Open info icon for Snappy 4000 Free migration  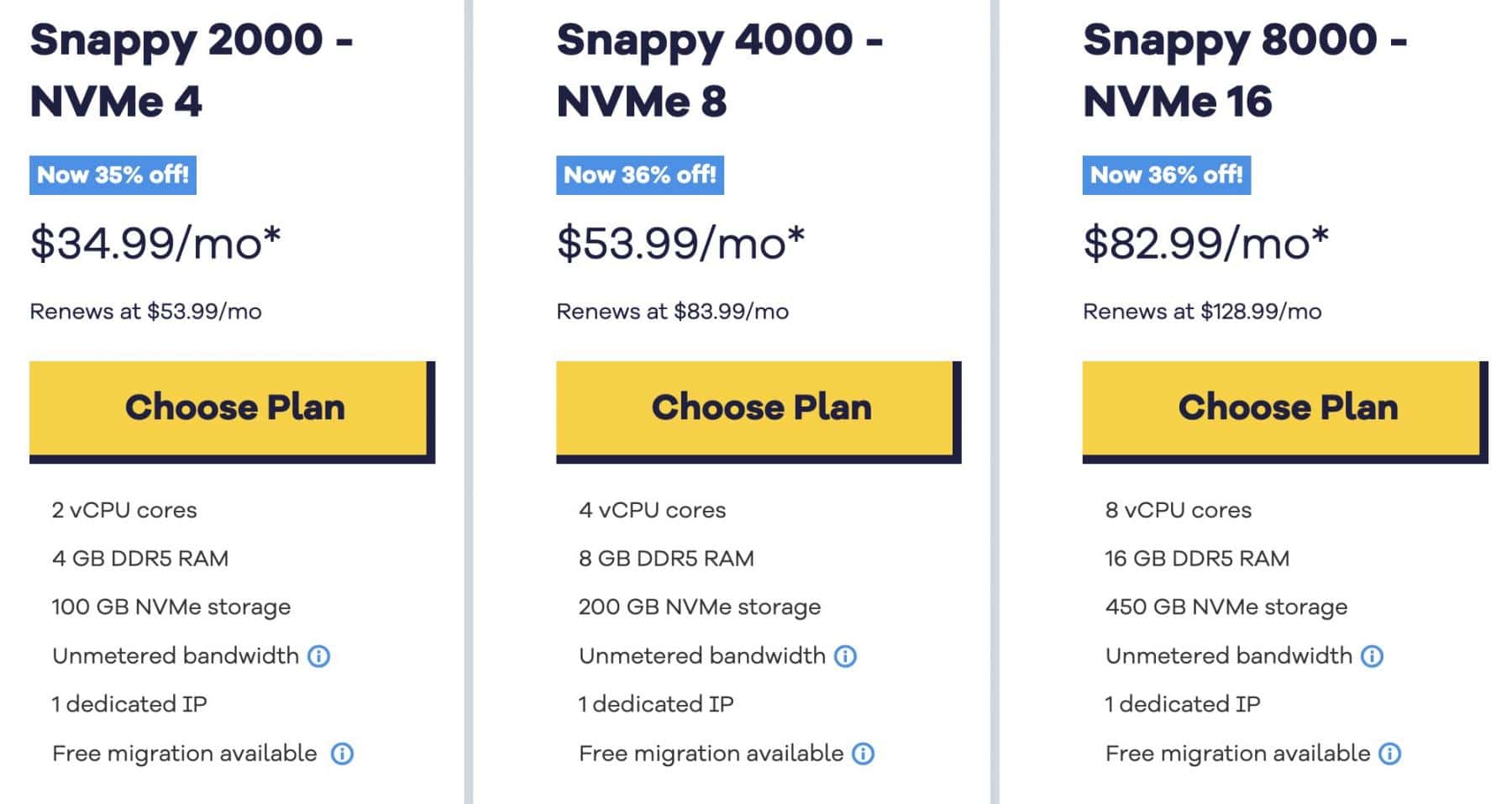coord(863,754)
